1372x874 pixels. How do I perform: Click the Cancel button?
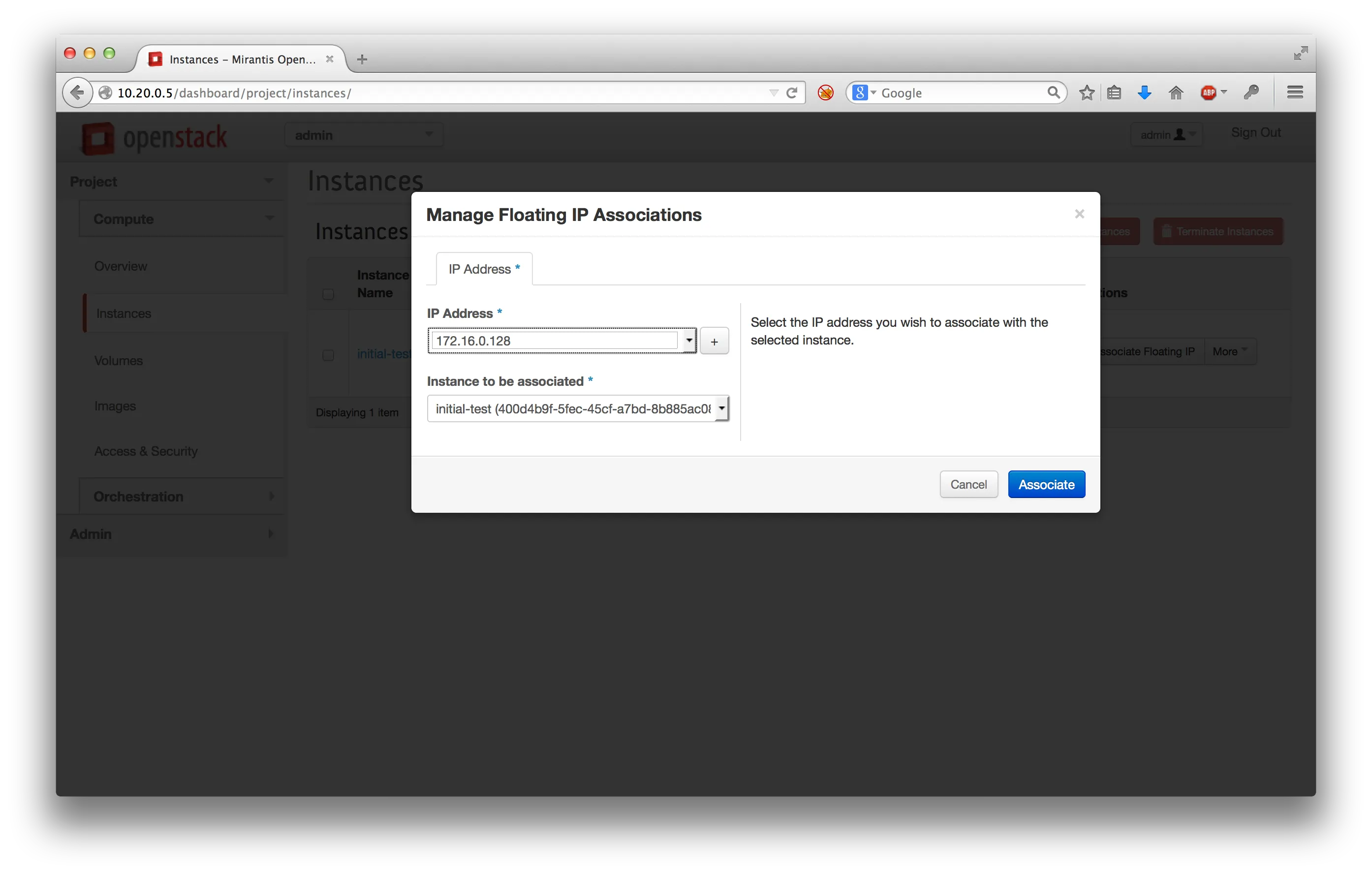coord(968,484)
